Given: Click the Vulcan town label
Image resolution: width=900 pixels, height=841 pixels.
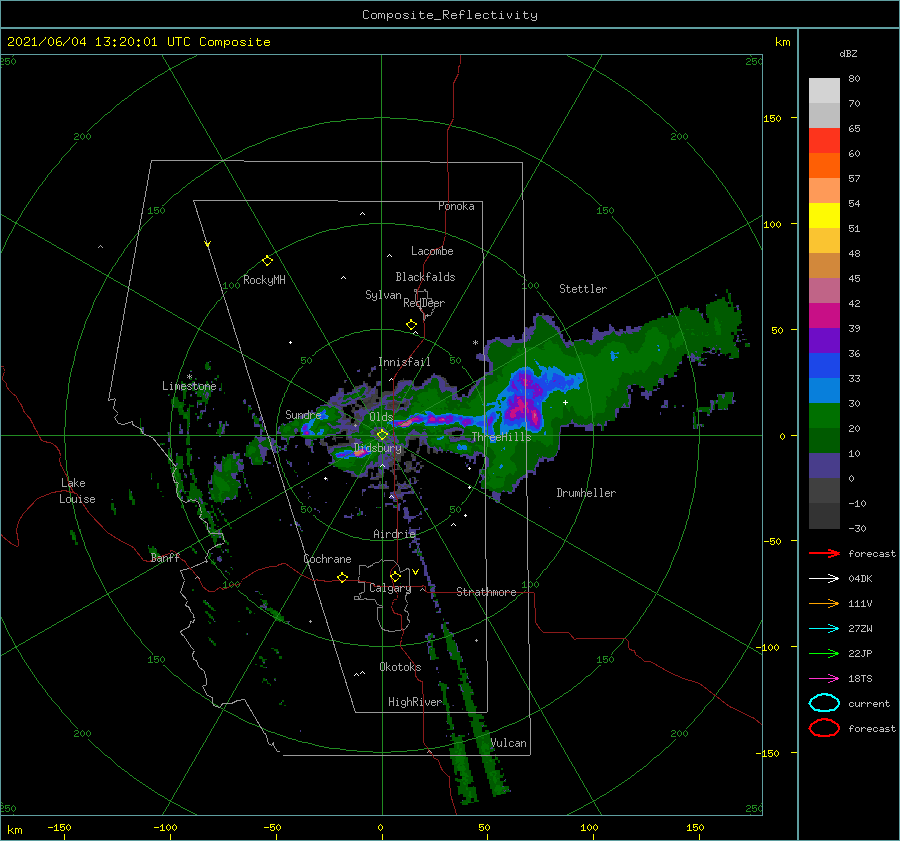Looking at the screenshot, I should pyautogui.click(x=509, y=743).
